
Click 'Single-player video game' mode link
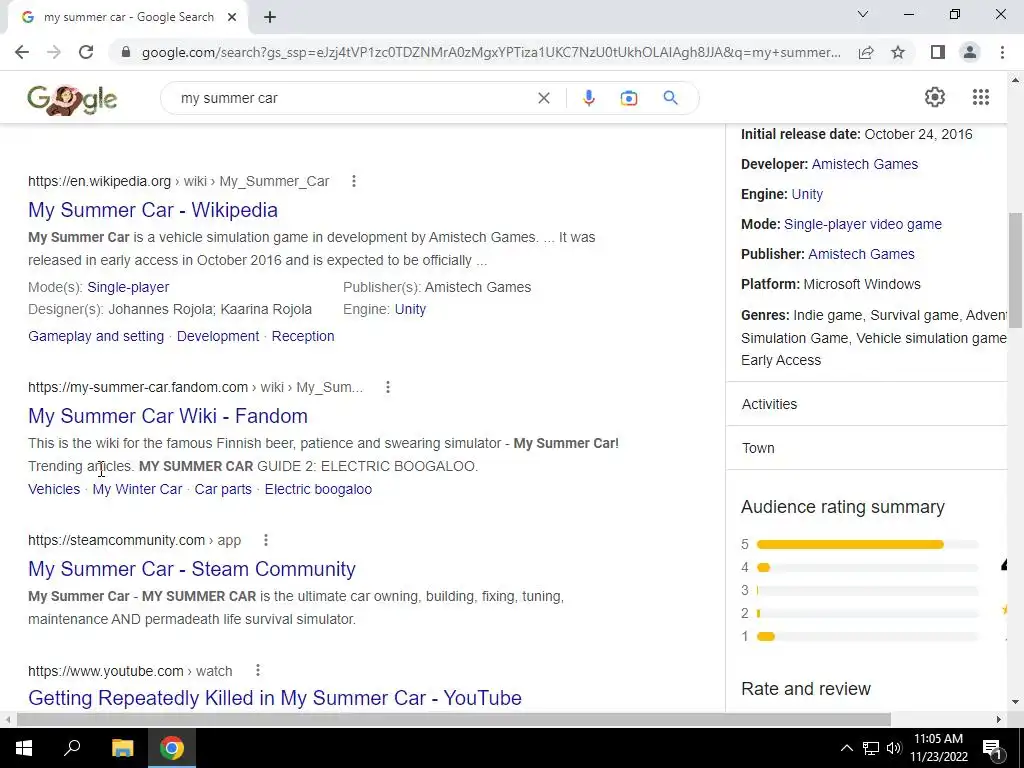pos(863,224)
